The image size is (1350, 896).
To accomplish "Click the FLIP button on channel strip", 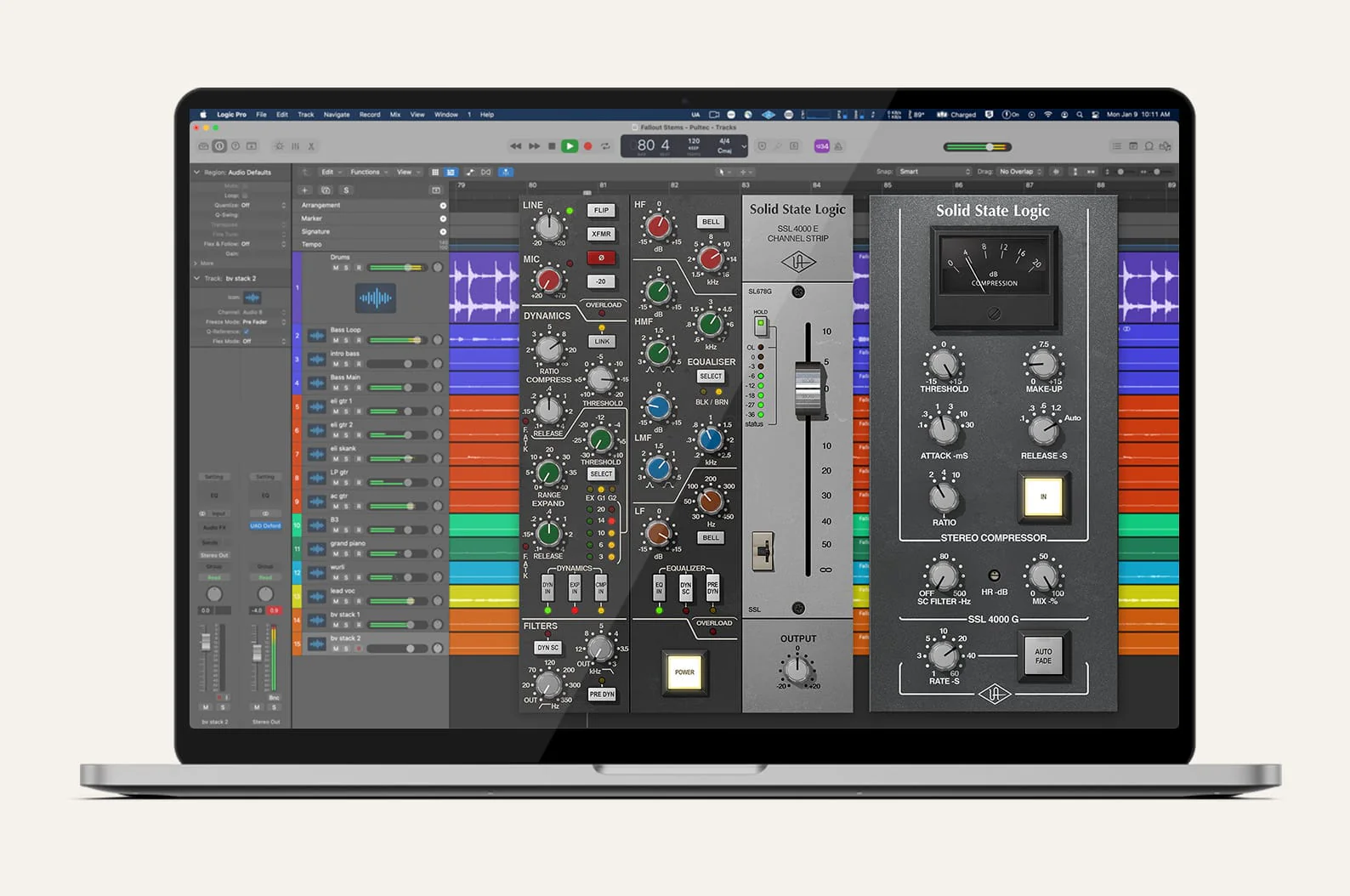I will coord(601,210).
